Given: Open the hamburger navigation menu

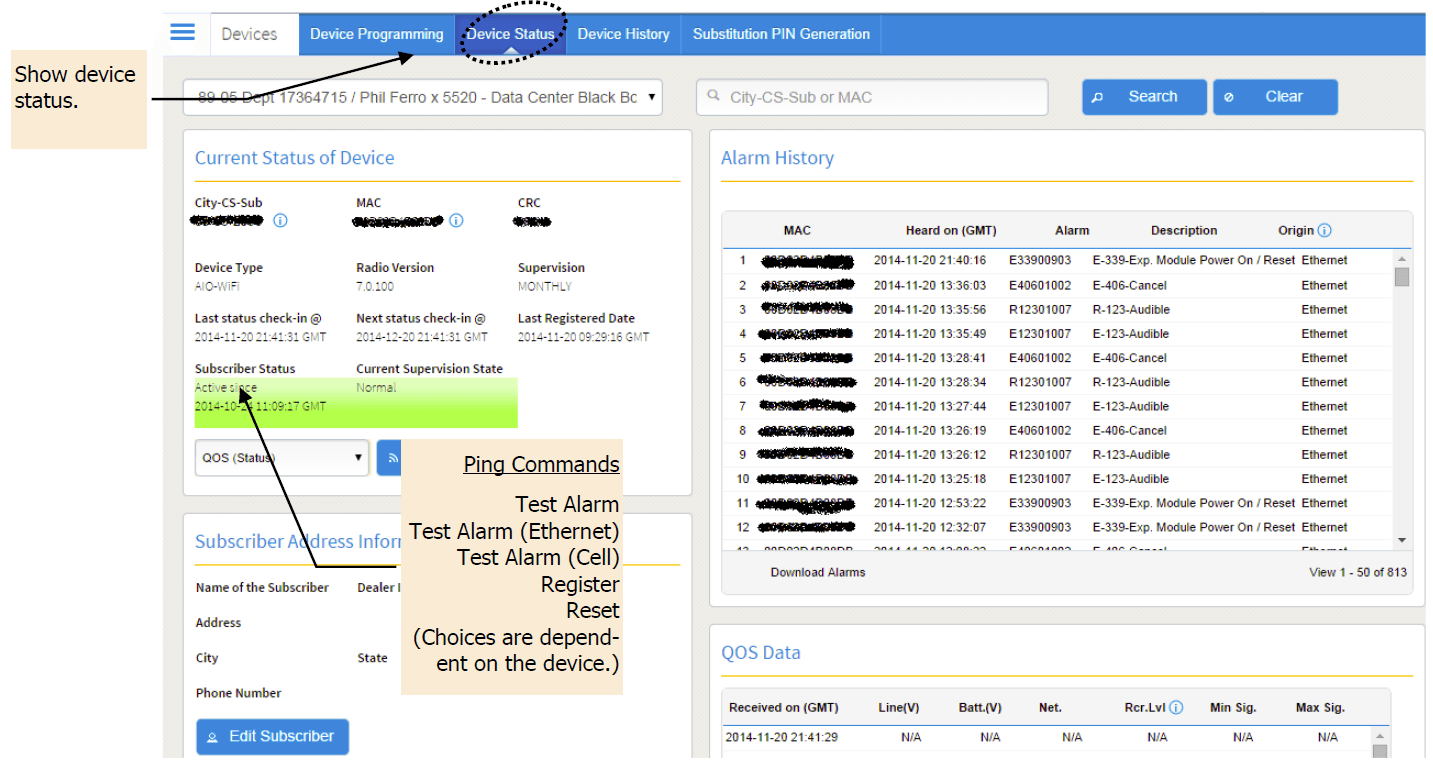Looking at the screenshot, I should (x=182, y=33).
